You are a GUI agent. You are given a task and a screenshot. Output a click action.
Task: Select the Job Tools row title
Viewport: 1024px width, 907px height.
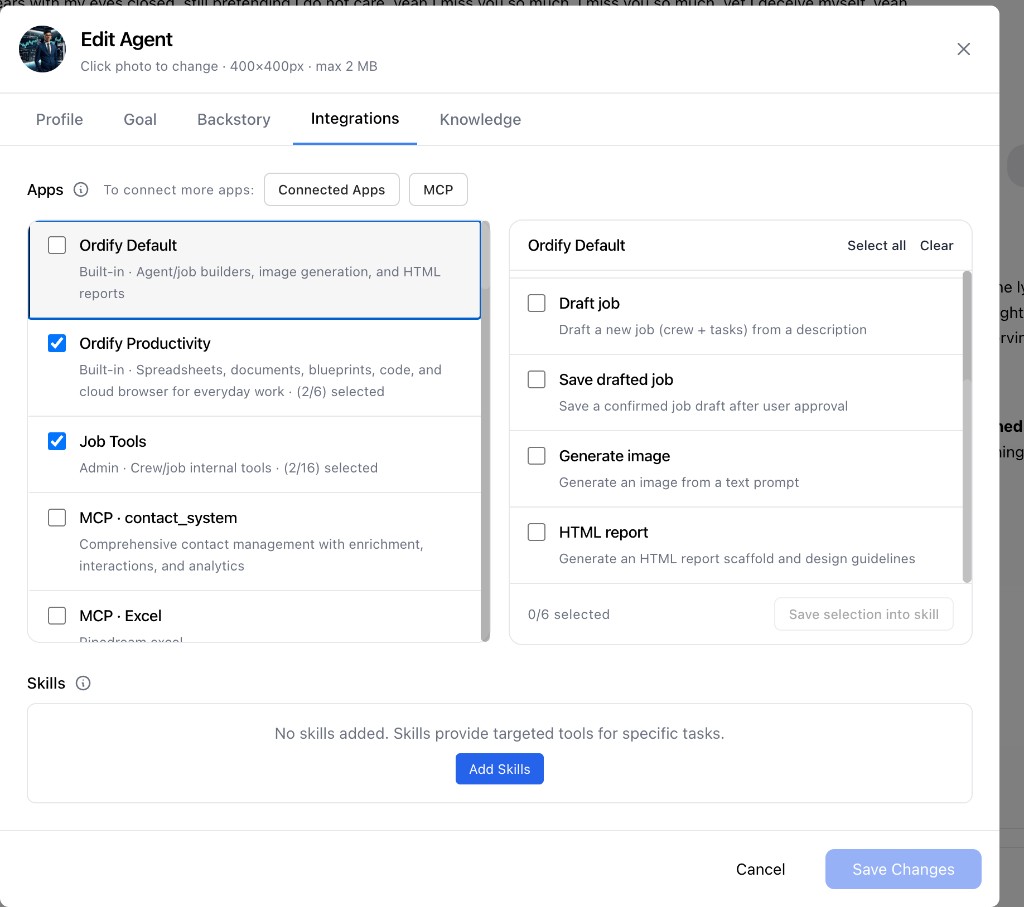(113, 441)
